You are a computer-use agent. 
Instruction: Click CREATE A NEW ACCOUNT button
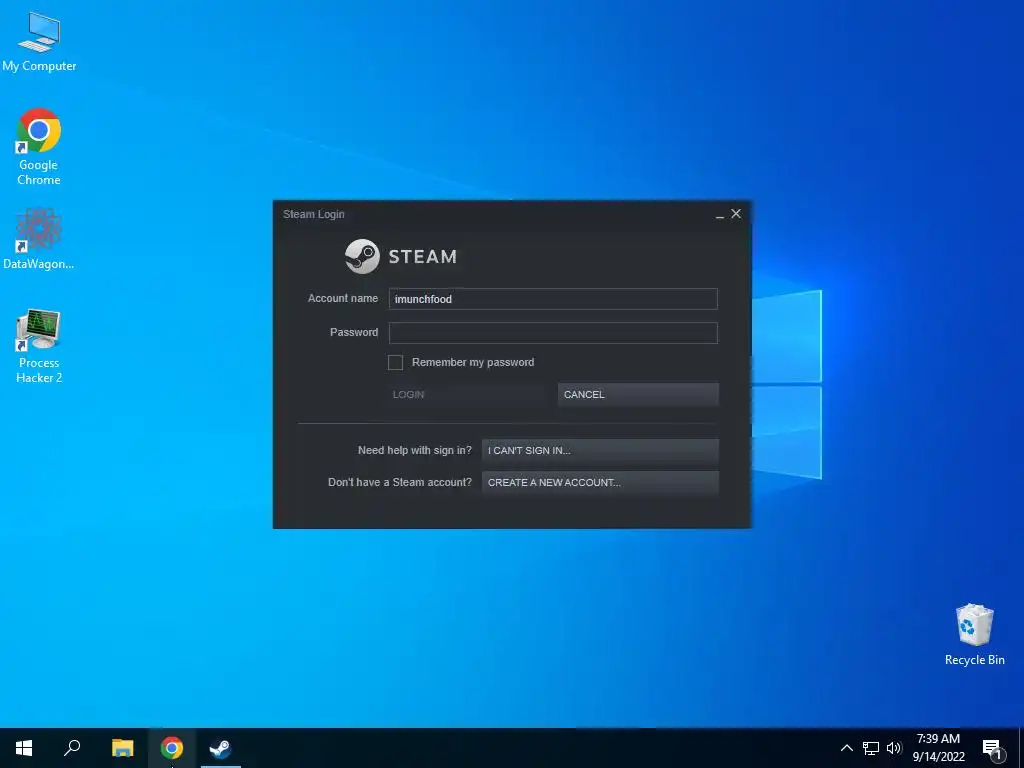600,483
